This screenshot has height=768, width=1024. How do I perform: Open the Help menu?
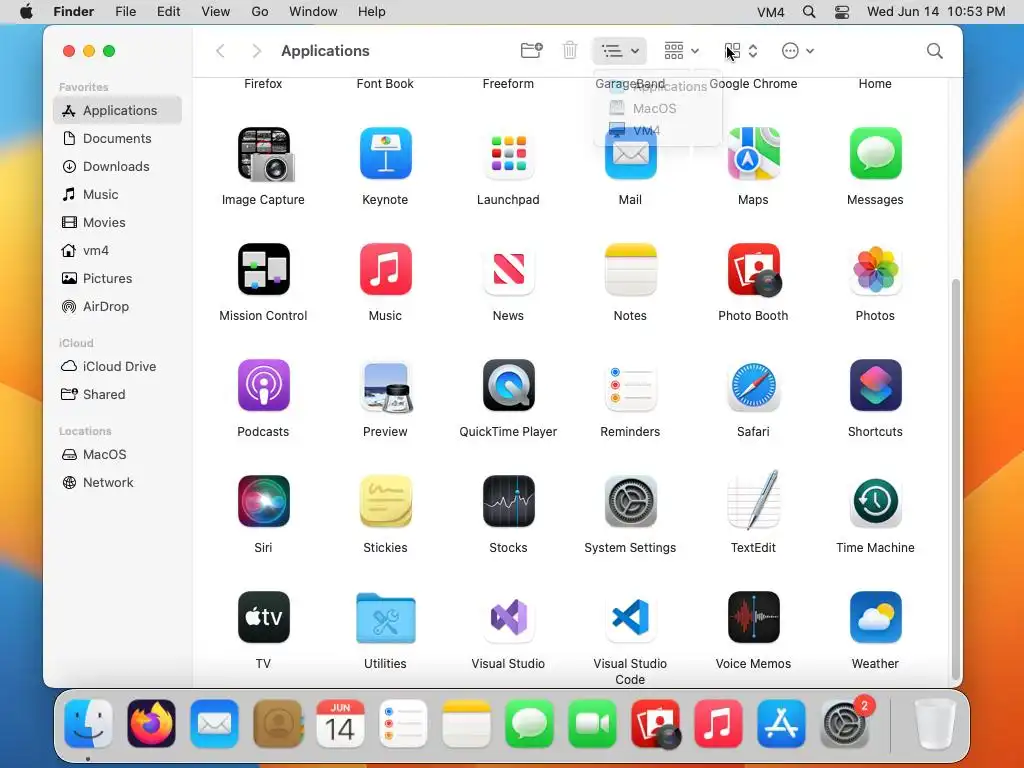click(x=372, y=12)
